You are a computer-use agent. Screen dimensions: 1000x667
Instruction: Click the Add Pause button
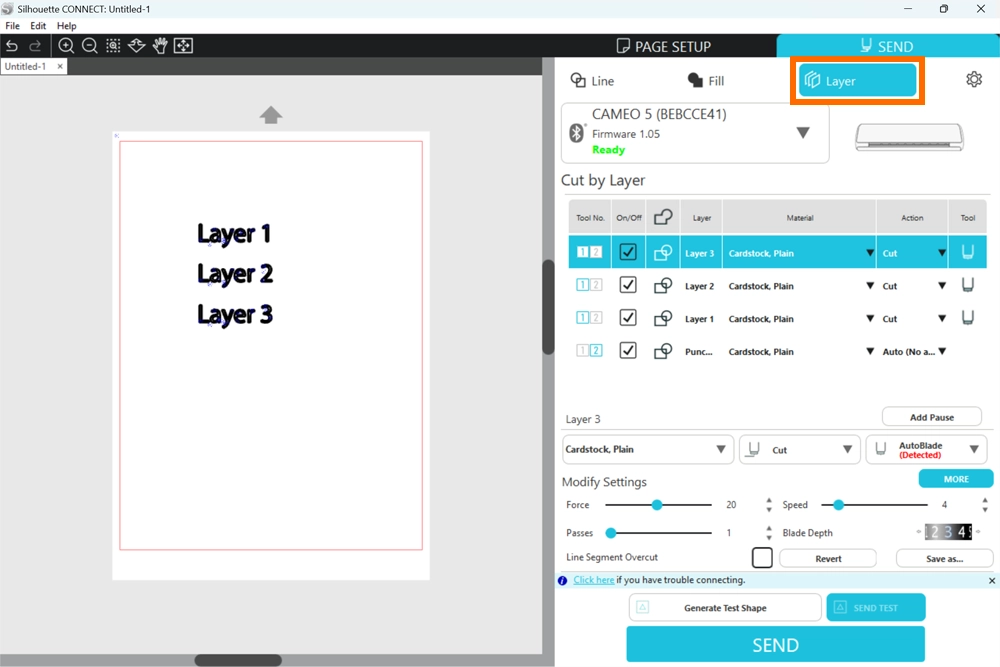click(x=931, y=417)
